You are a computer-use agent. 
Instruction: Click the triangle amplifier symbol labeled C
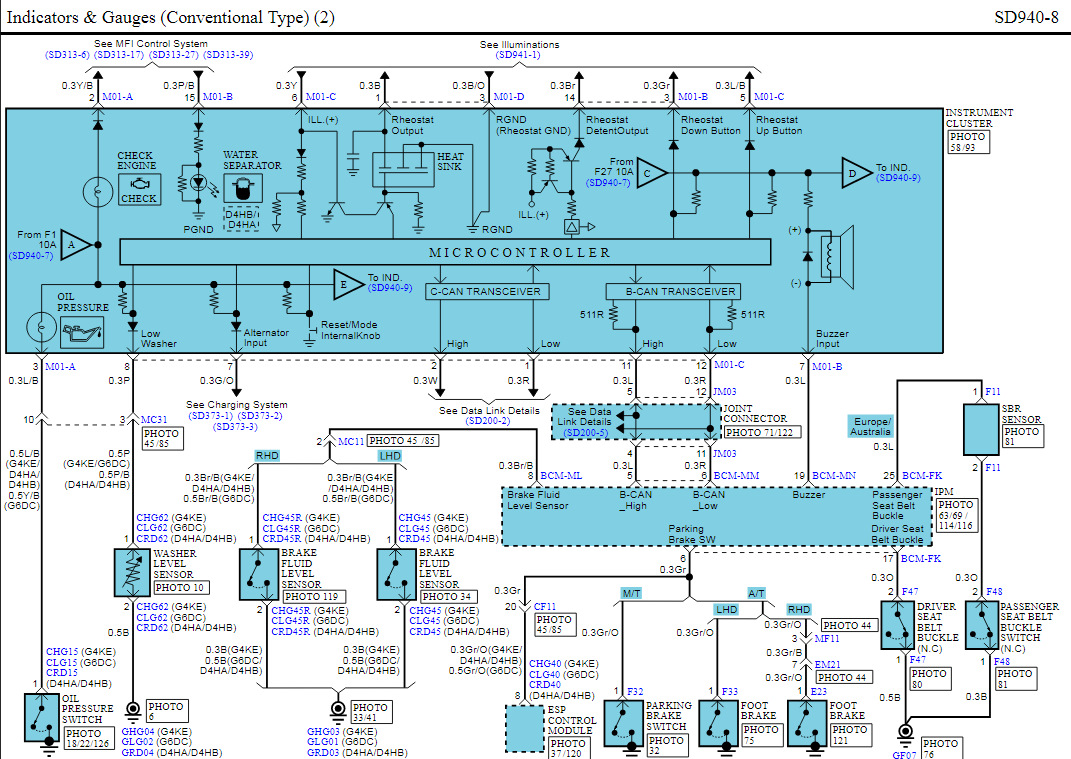click(x=652, y=174)
